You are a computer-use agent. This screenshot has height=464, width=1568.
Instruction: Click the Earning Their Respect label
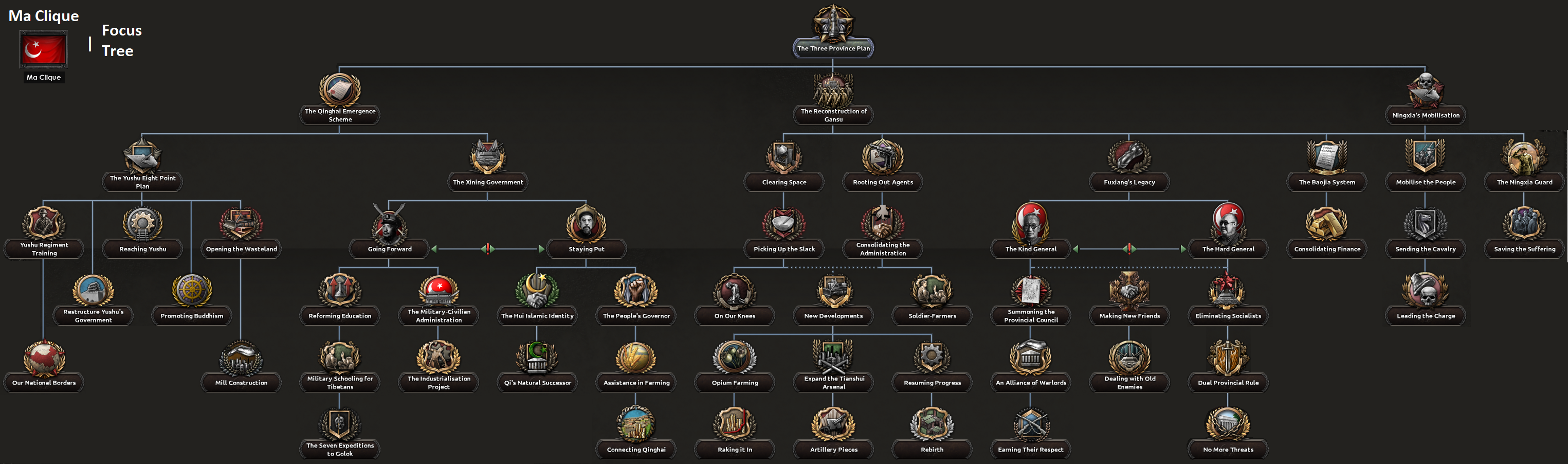1031,450
